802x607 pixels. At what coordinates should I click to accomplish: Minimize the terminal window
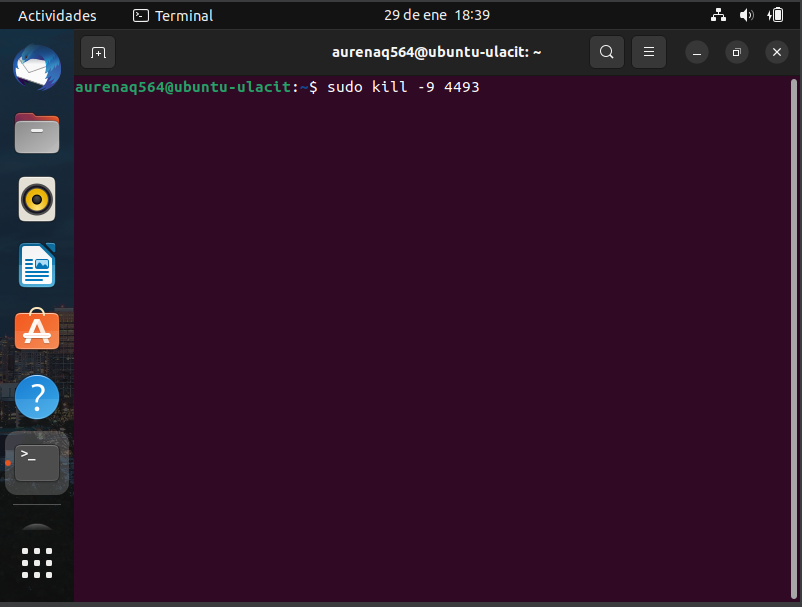(x=697, y=52)
